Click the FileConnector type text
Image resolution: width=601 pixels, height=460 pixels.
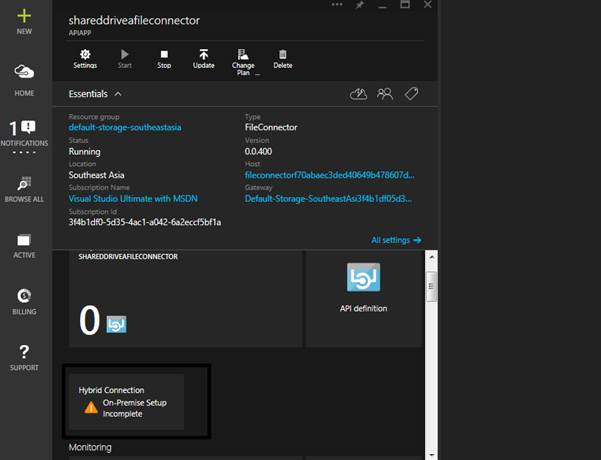pos(271,127)
